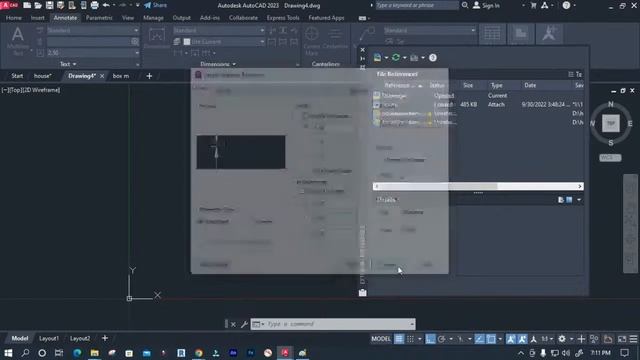
Task: Click the workspace switching gear icon
Action: (562, 339)
